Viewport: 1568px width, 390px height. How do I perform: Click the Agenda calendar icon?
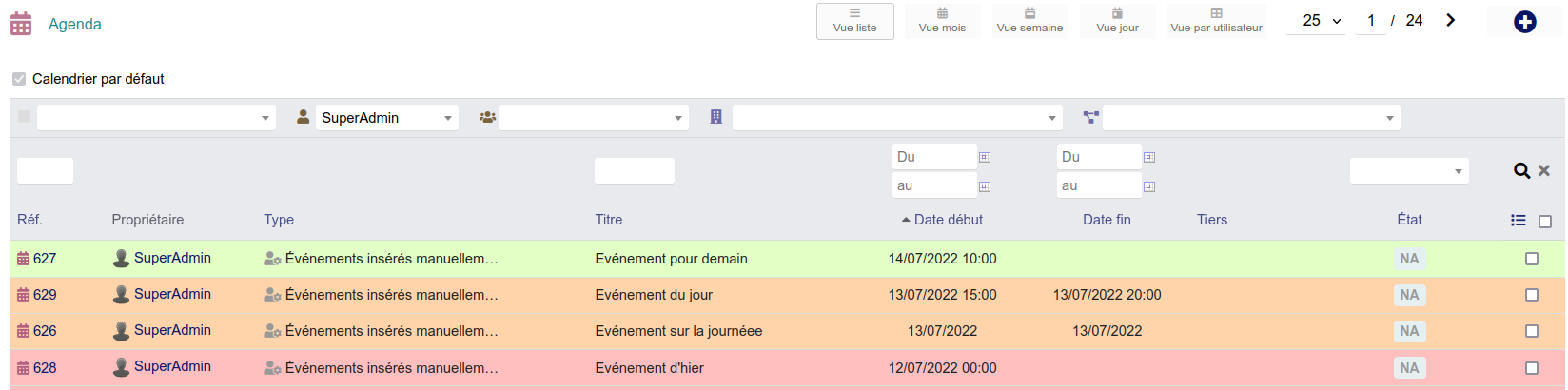tap(21, 24)
